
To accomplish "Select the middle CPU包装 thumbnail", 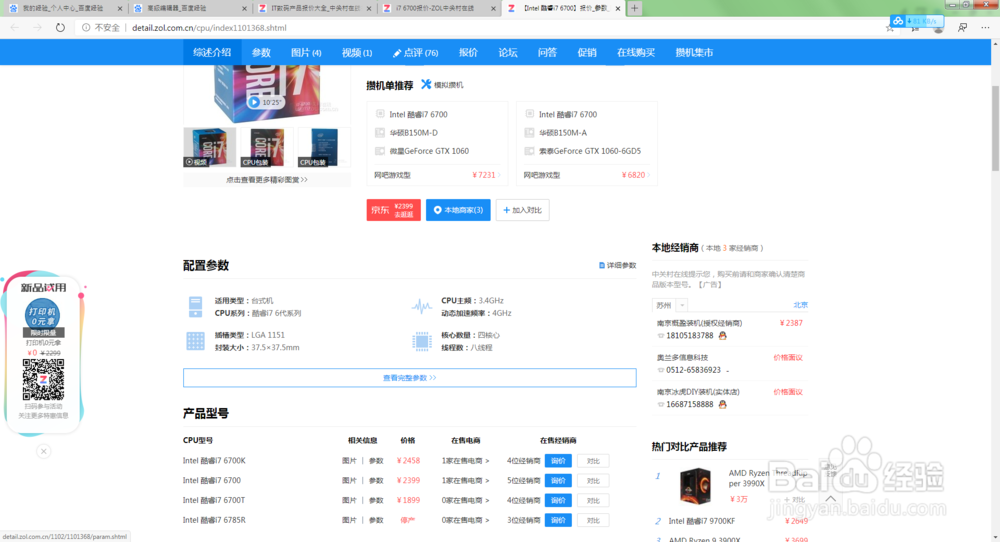I will pos(267,147).
